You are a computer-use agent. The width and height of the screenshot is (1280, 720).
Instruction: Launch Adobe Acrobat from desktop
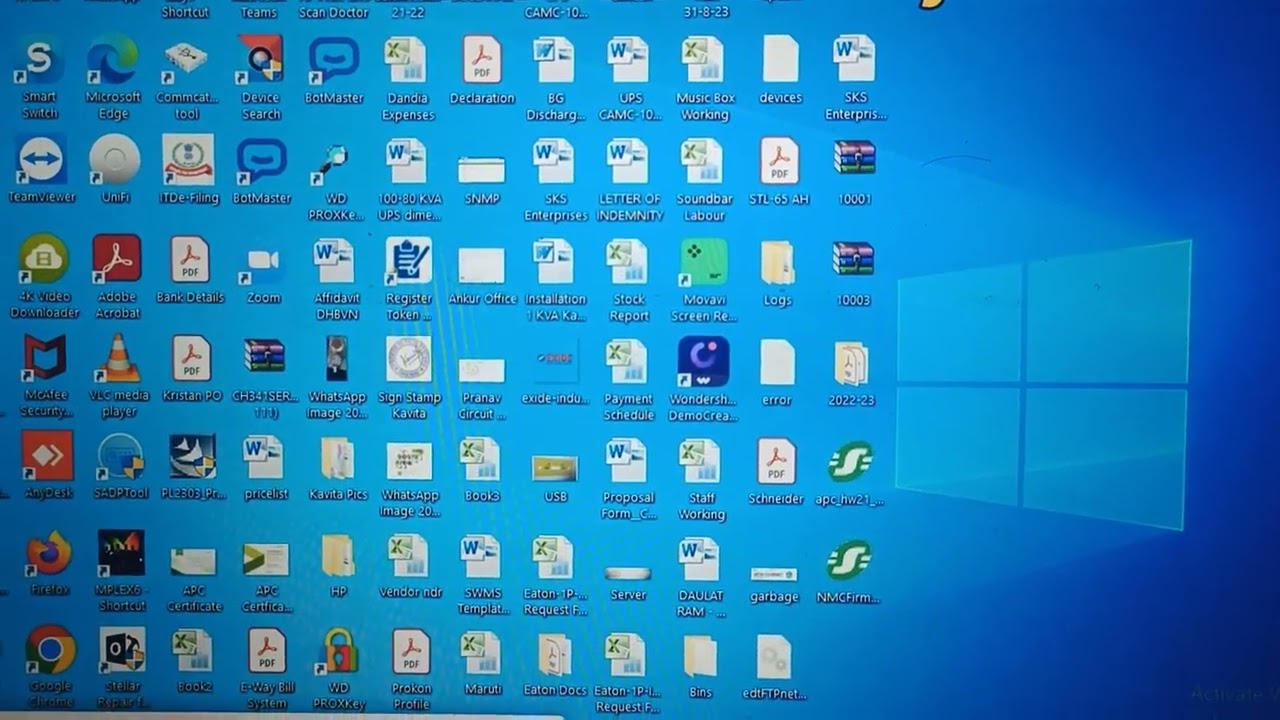click(117, 260)
